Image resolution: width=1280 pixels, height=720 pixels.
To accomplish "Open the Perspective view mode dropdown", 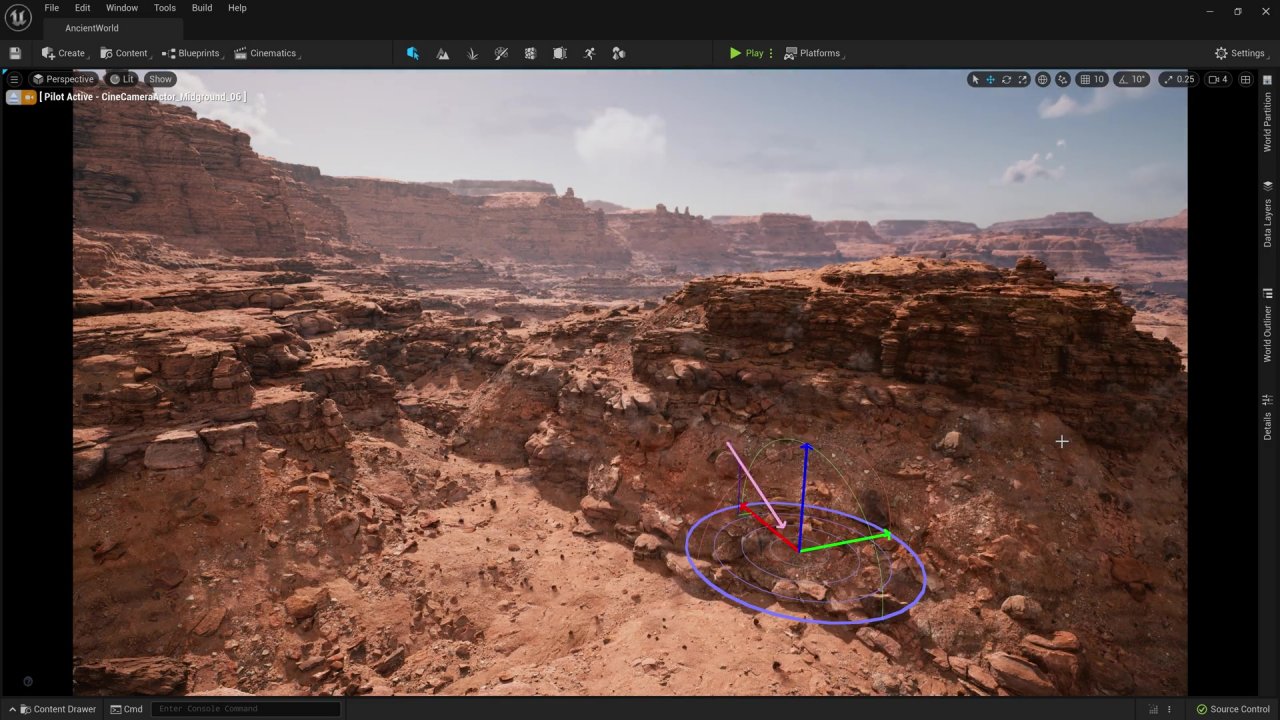I will tap(62, 79).
